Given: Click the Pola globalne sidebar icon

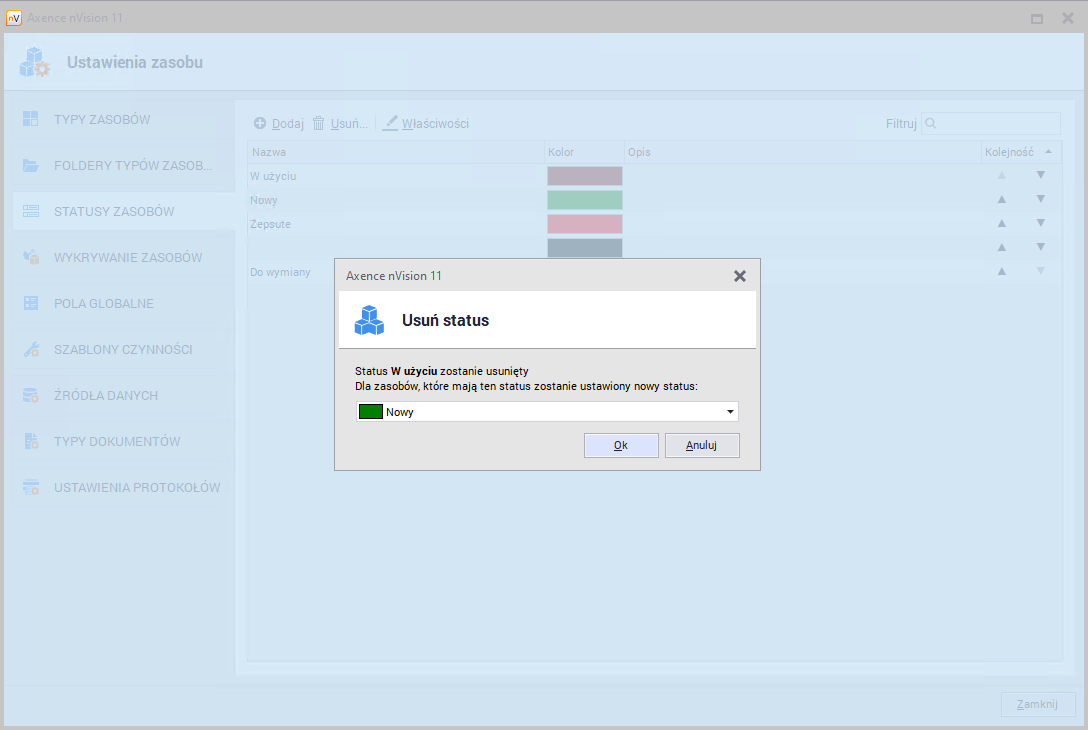Looking at the screenshot, I should point(31,303).
